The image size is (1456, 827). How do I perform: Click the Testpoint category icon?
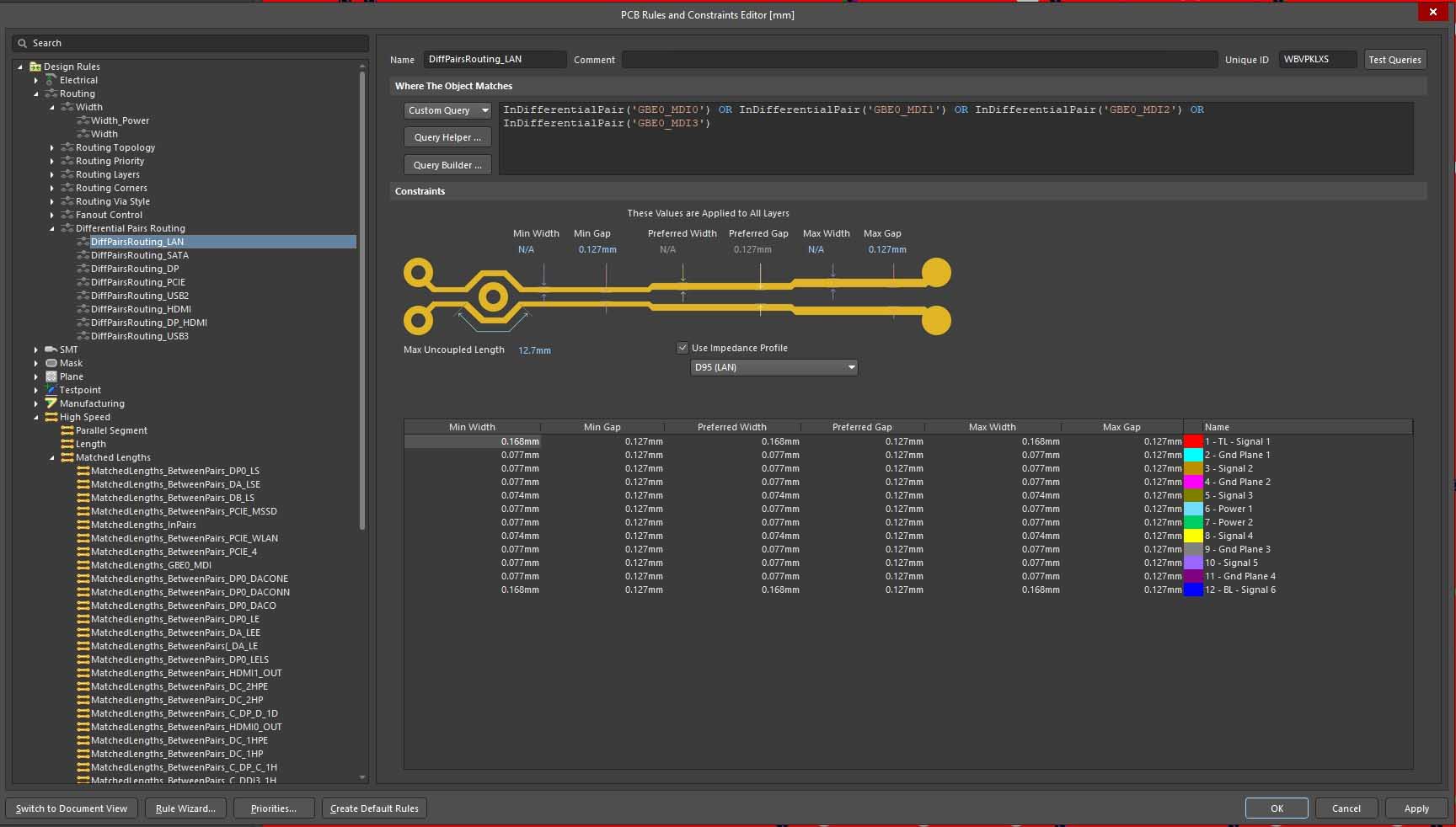coord(51,390)
